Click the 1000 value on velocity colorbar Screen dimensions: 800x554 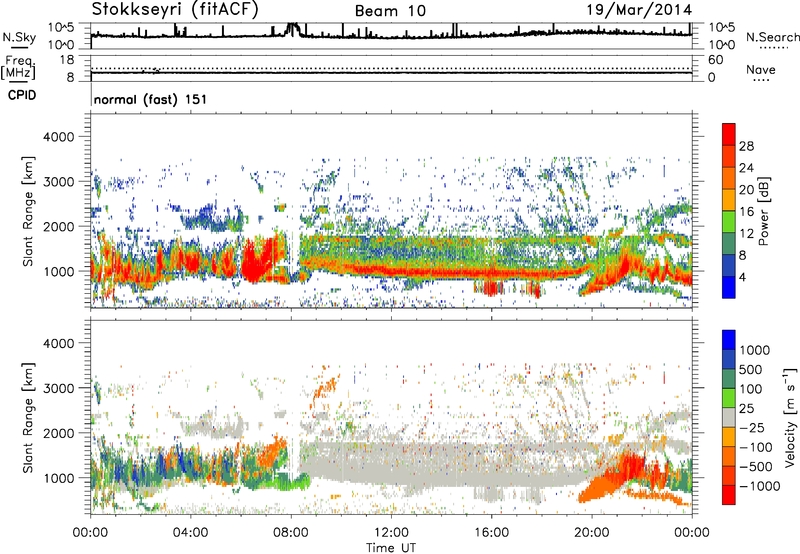pyautogui.click(x=755, y=350)
